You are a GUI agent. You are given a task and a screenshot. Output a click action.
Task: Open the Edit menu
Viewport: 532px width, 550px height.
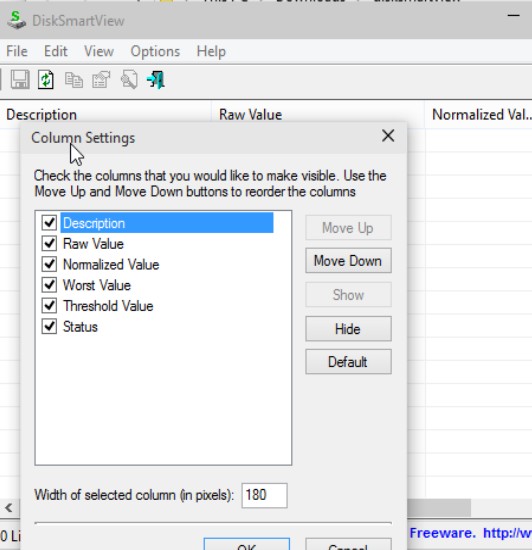(x=55, y=51)
